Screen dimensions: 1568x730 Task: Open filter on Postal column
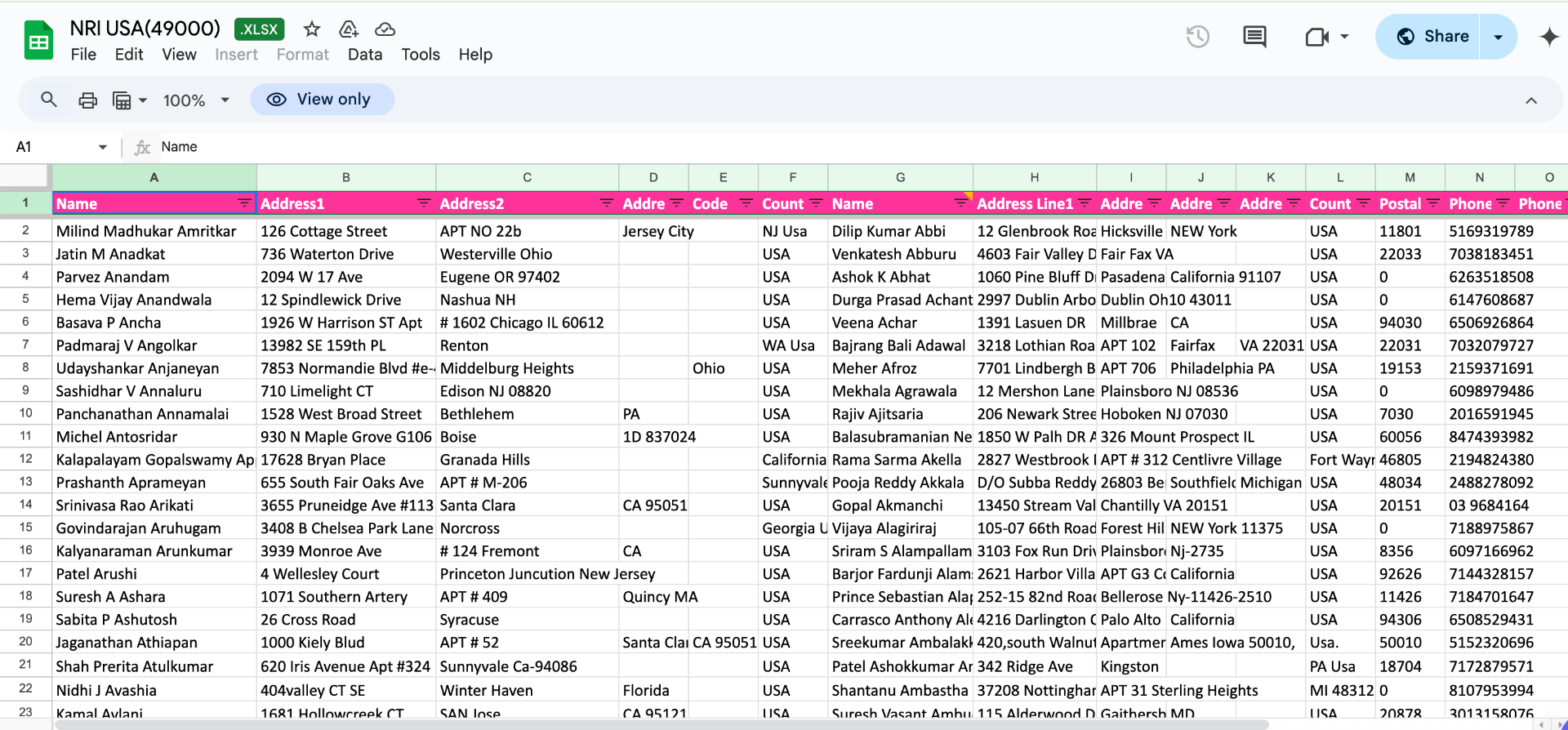click(x=1433, y=203)
